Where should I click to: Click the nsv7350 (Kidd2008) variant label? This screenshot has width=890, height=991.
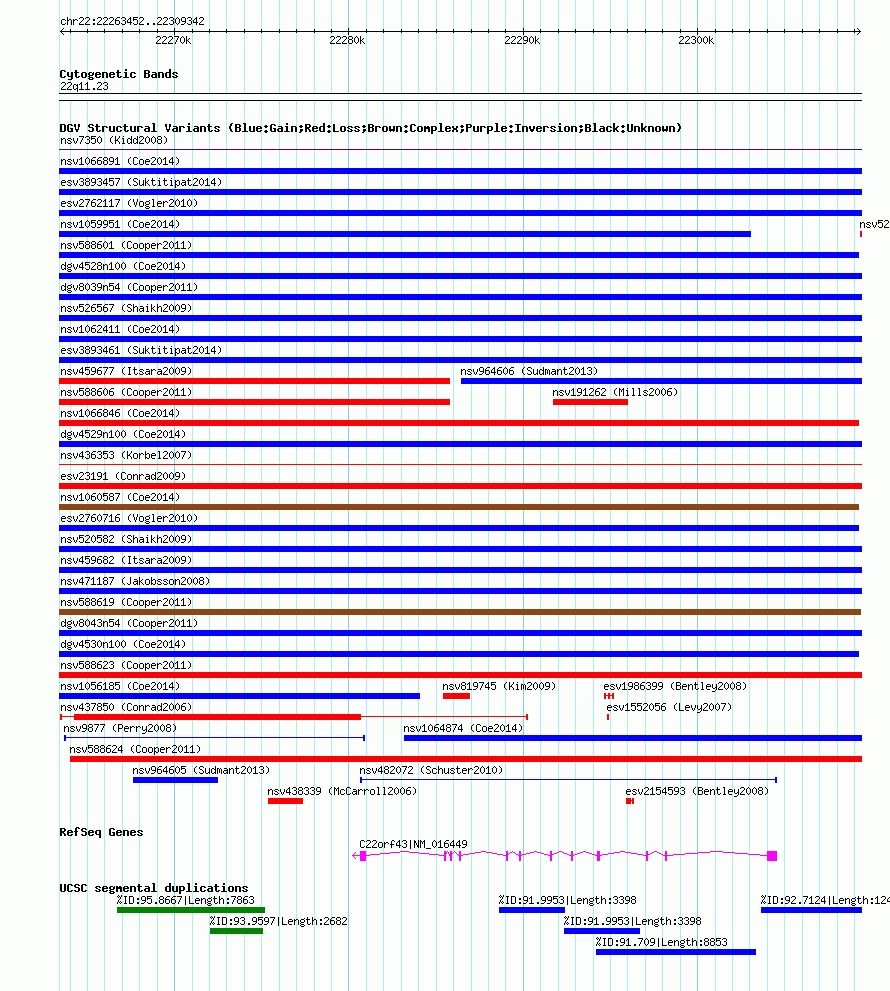114,140
